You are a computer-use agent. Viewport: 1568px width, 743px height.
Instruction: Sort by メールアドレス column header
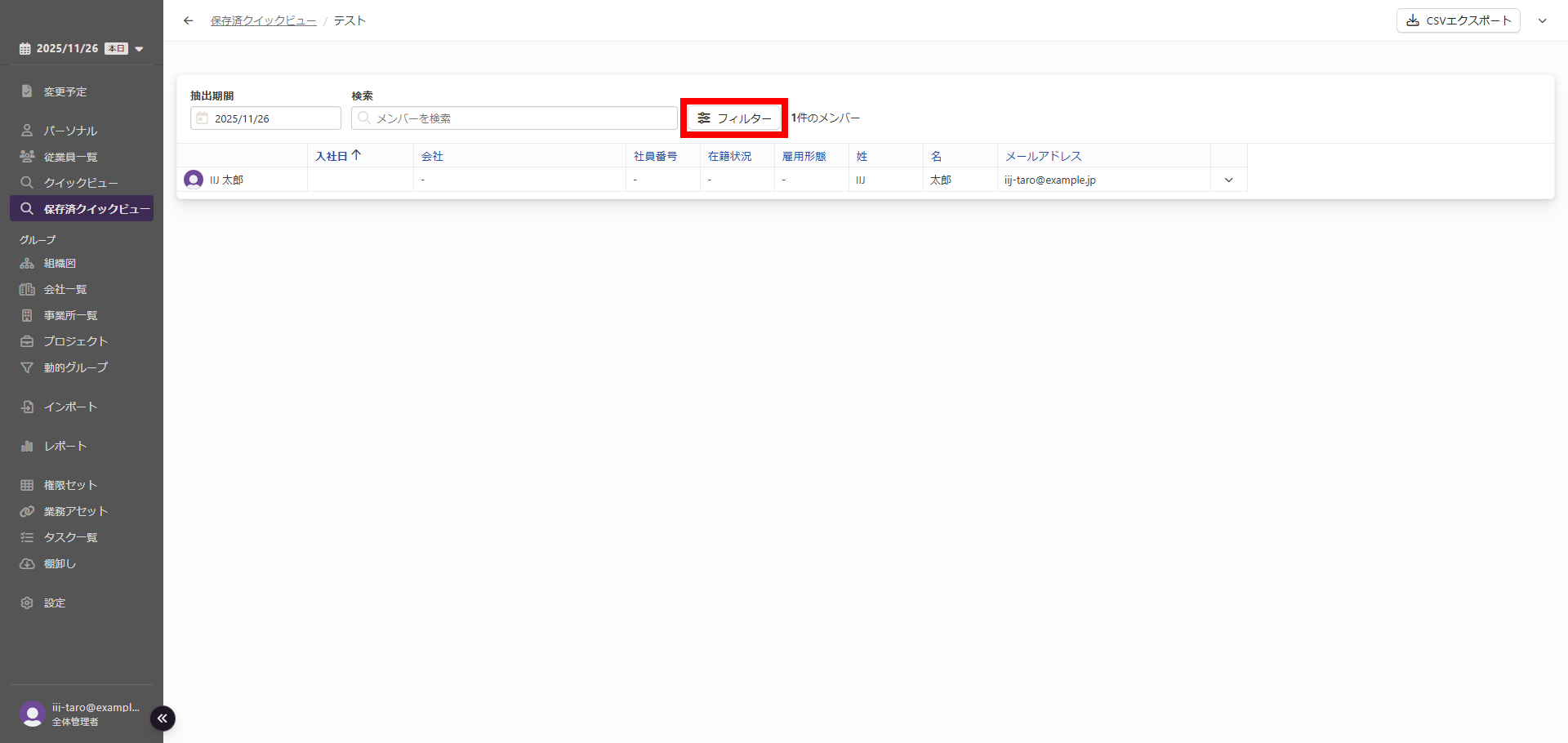click(x=1043, y=156)
